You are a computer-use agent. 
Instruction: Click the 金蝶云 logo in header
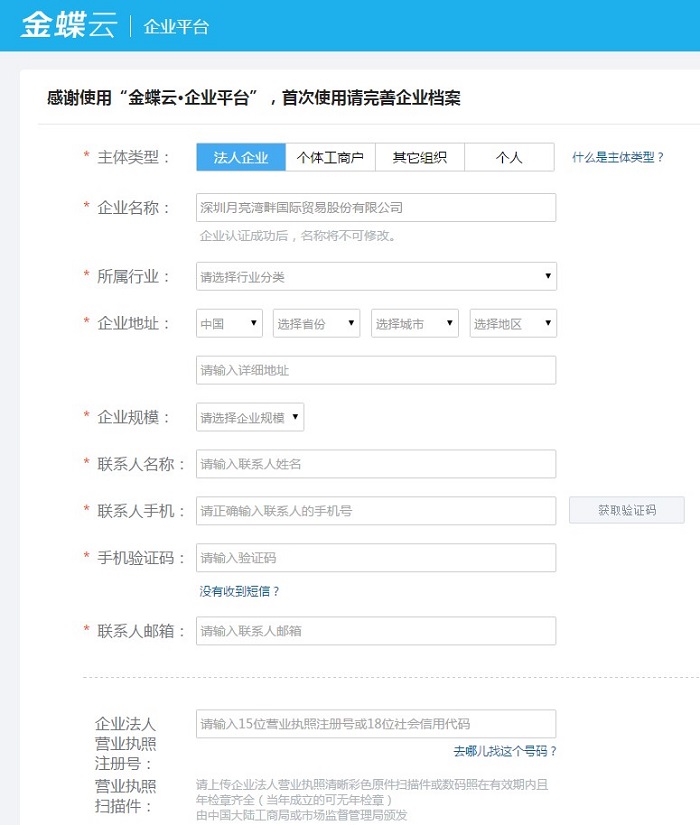point(68,26)
